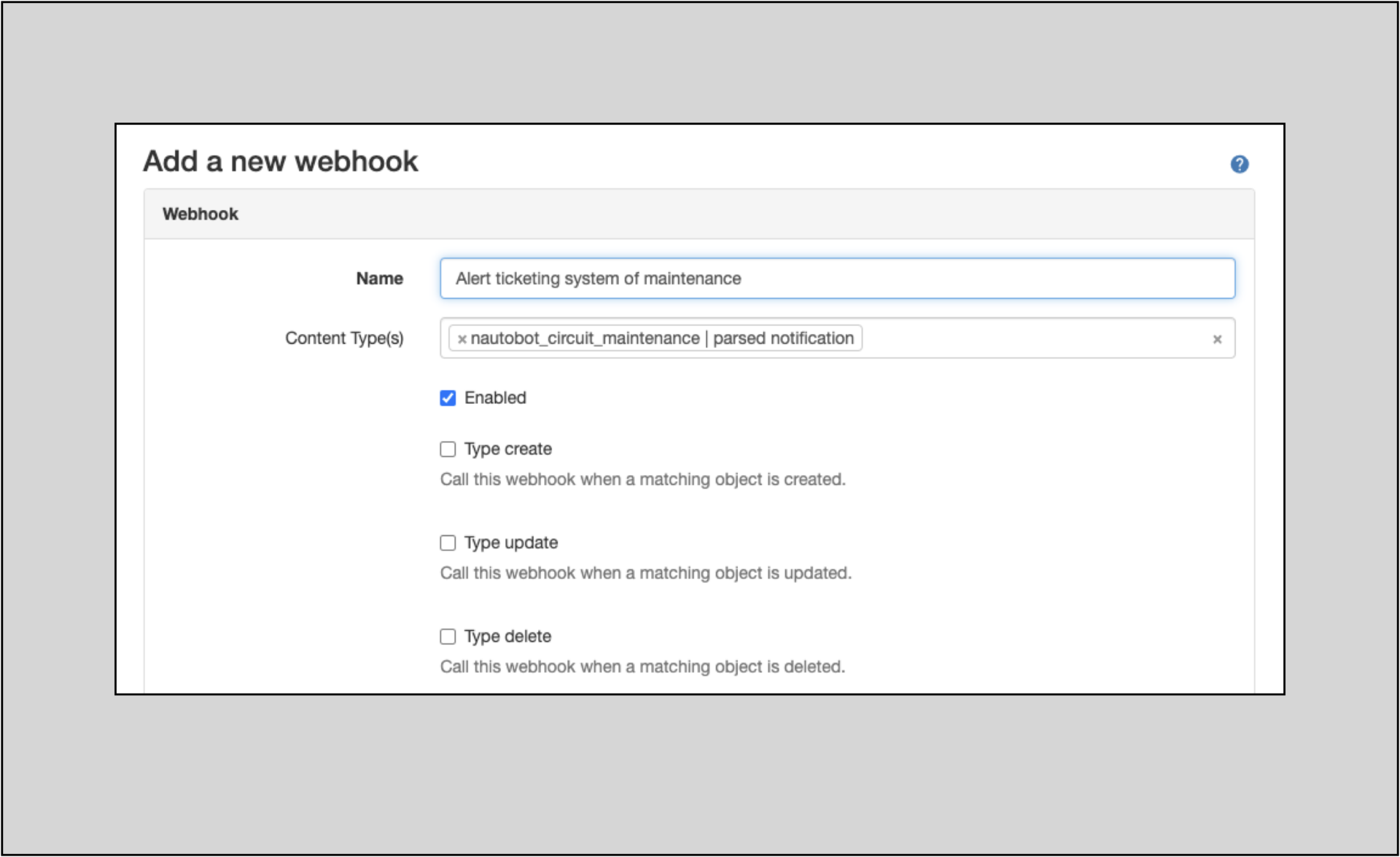
Task: Clear all content types with the right-side x
Action: click(1217, 338)
